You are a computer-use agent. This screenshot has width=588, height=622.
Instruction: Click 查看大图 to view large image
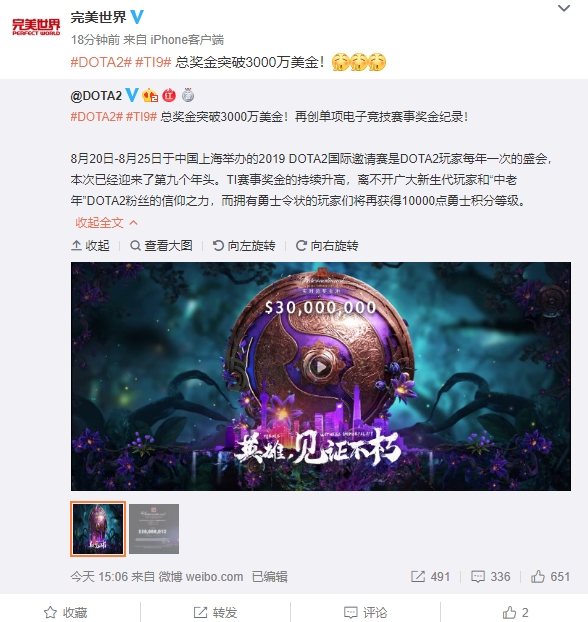coord(161,246)
